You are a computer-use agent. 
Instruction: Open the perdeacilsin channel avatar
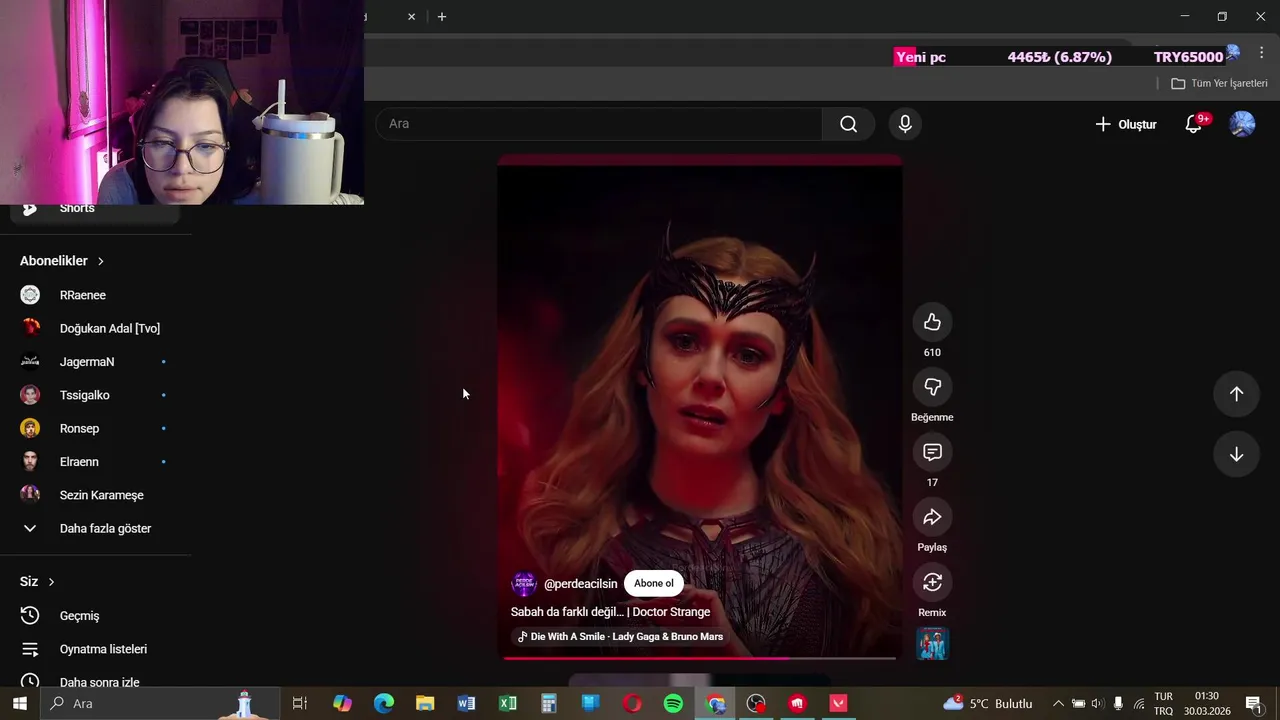(524, 584)
